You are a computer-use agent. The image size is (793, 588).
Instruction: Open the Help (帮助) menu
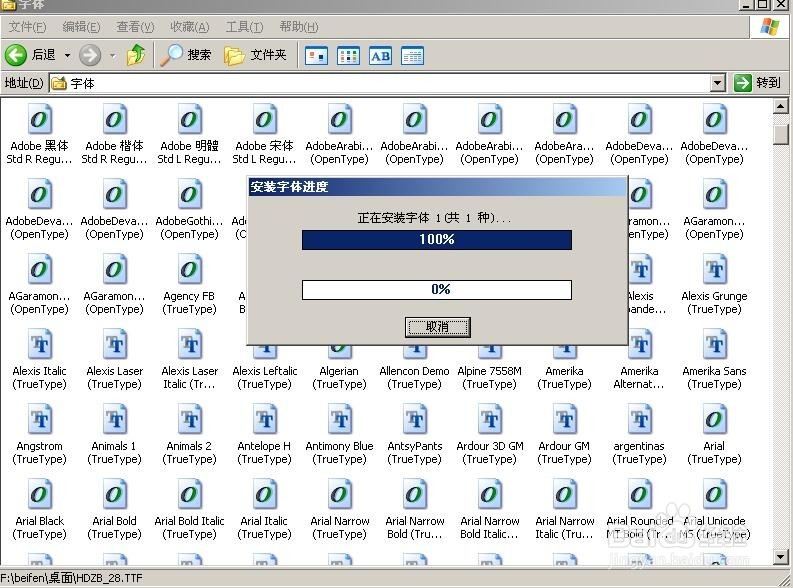[299, 27]
